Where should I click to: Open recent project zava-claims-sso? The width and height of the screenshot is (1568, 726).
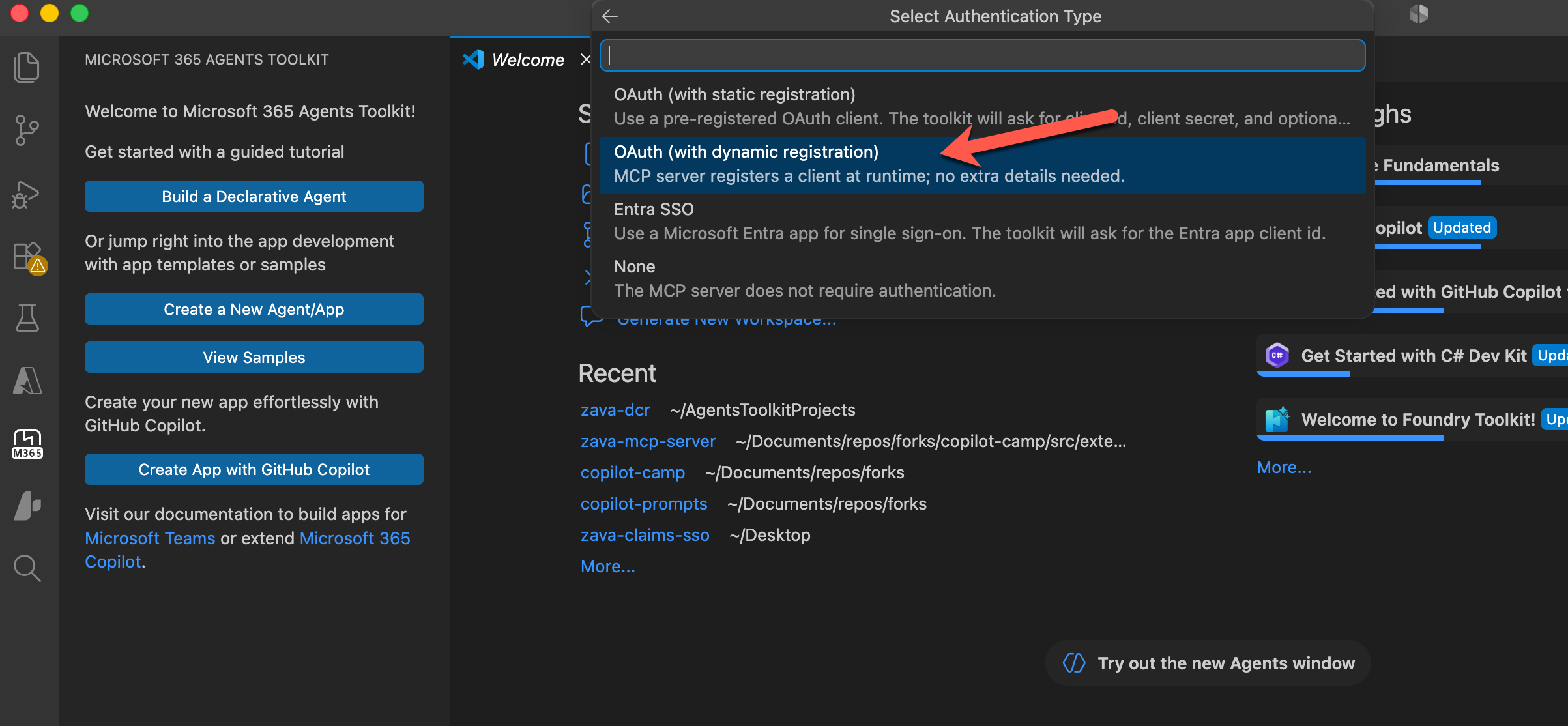(x=645, y=535)
